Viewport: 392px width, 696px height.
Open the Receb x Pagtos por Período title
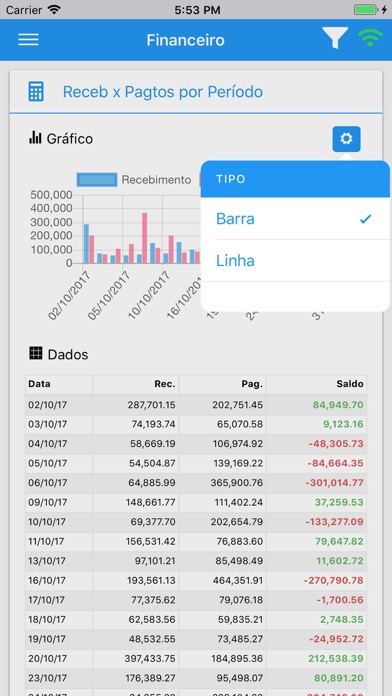point(162,92)
